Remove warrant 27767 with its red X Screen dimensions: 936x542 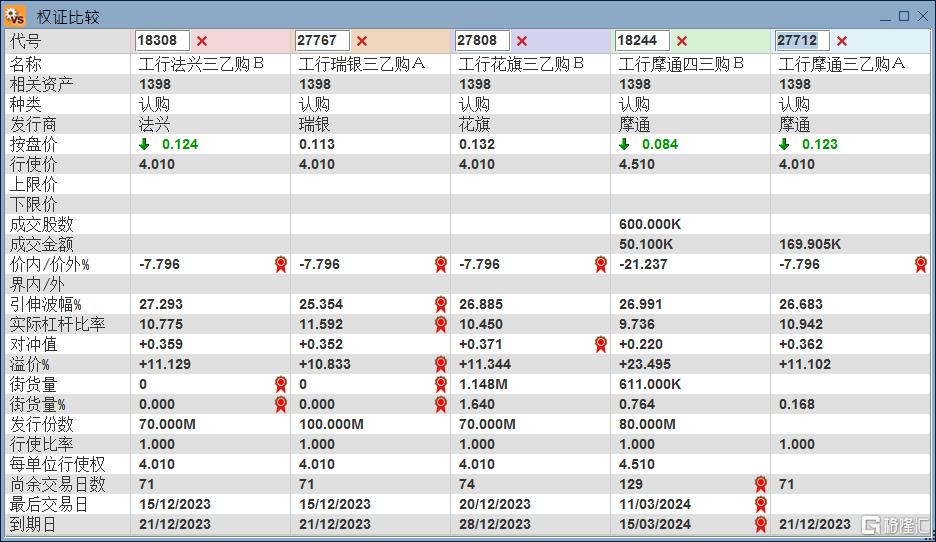(x=362, y=41)
